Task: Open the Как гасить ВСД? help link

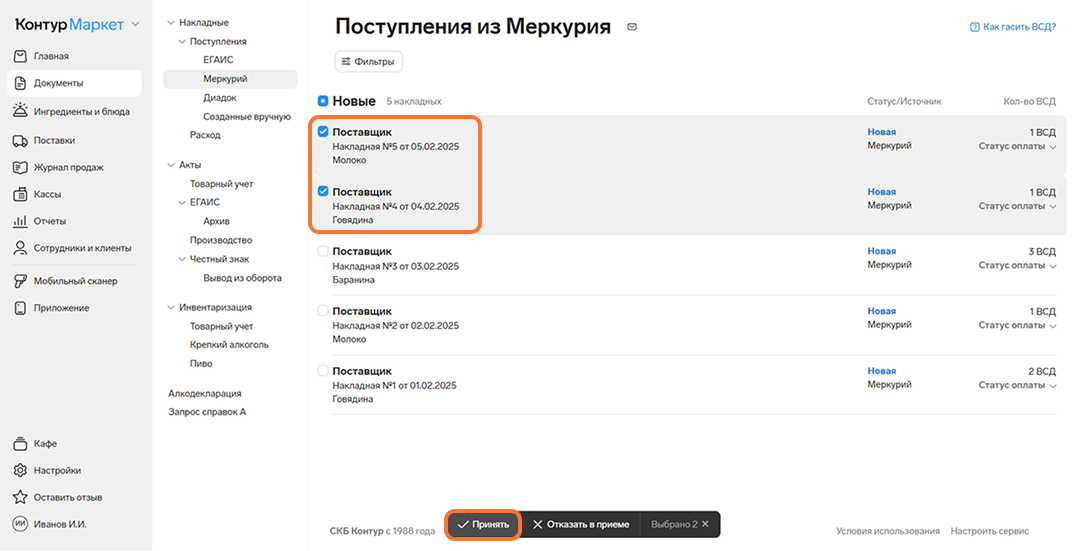Action: pos(1012,27)
